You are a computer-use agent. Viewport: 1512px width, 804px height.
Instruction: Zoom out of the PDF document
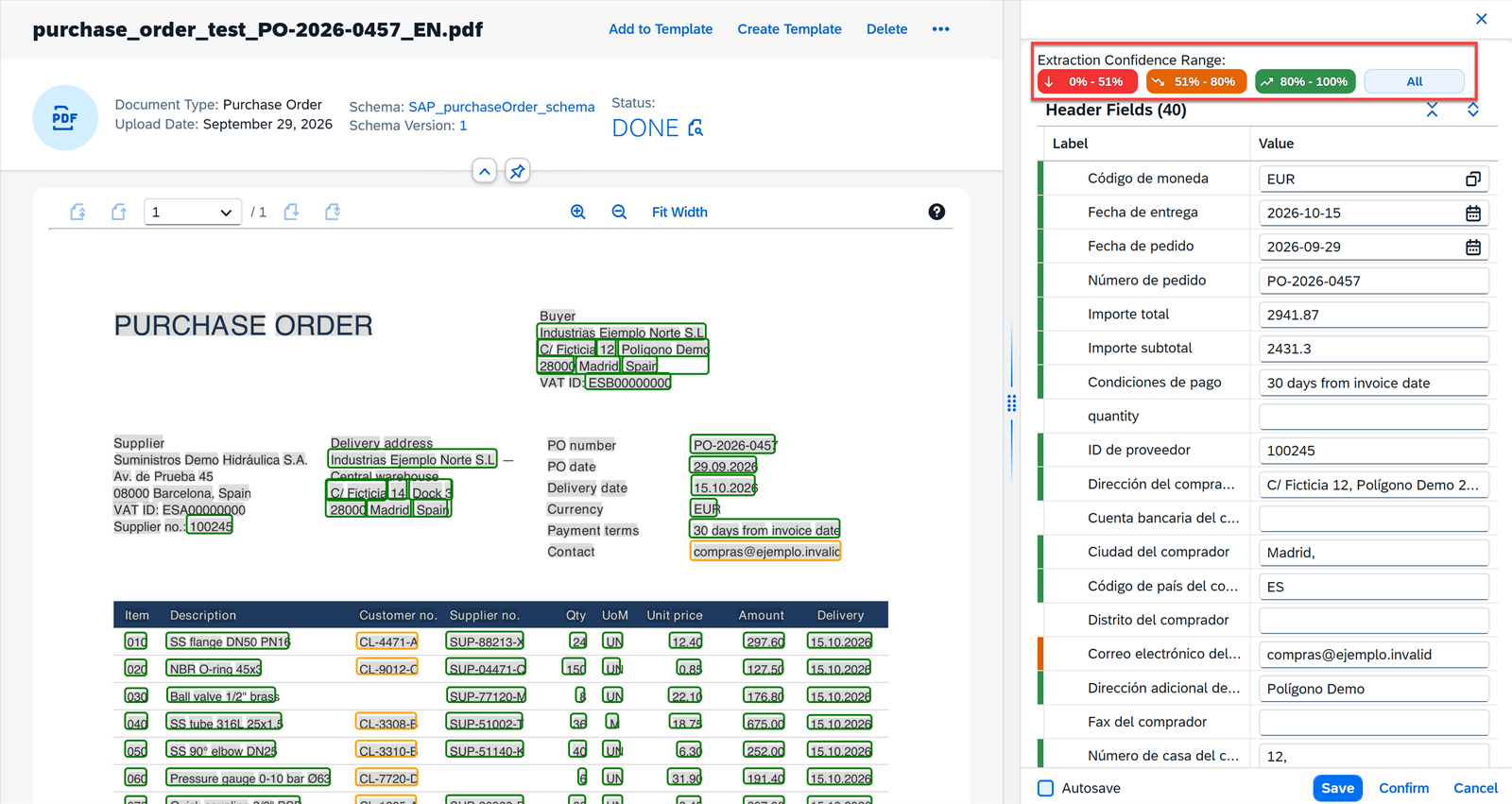(619, 212)
